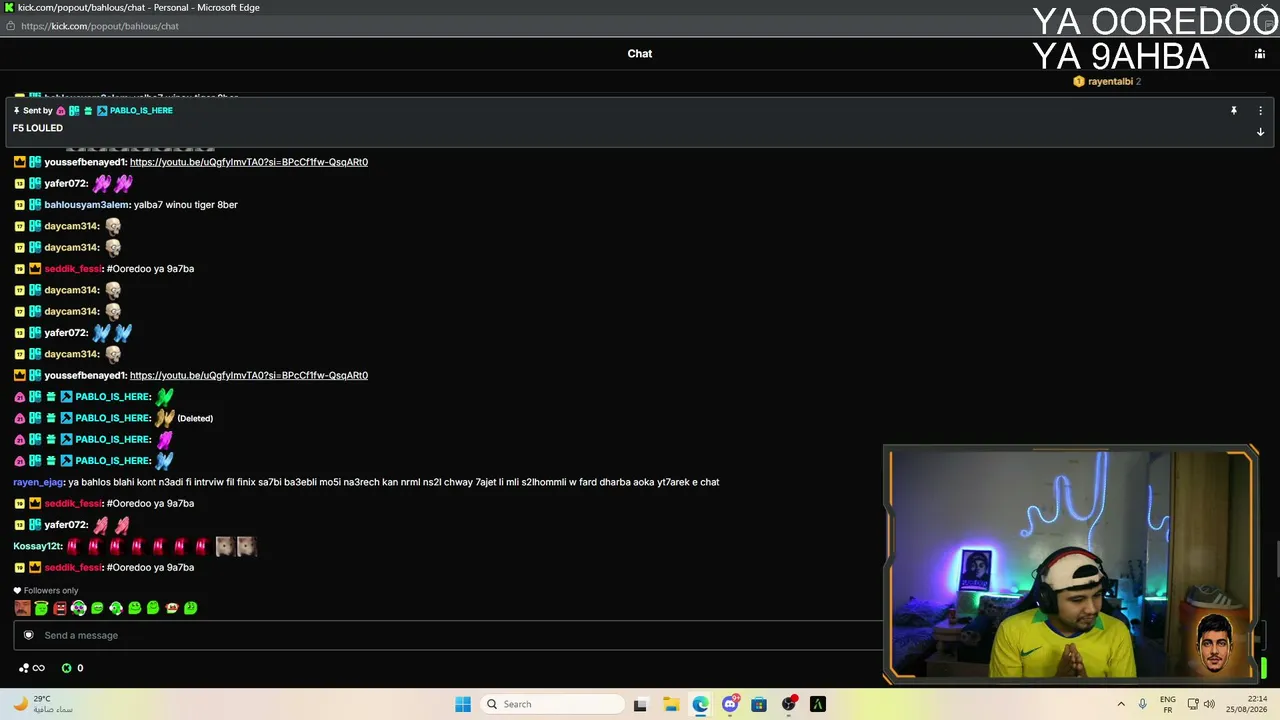
Task: Open the pinned message three-dot options
Action: pos(1260,111)
